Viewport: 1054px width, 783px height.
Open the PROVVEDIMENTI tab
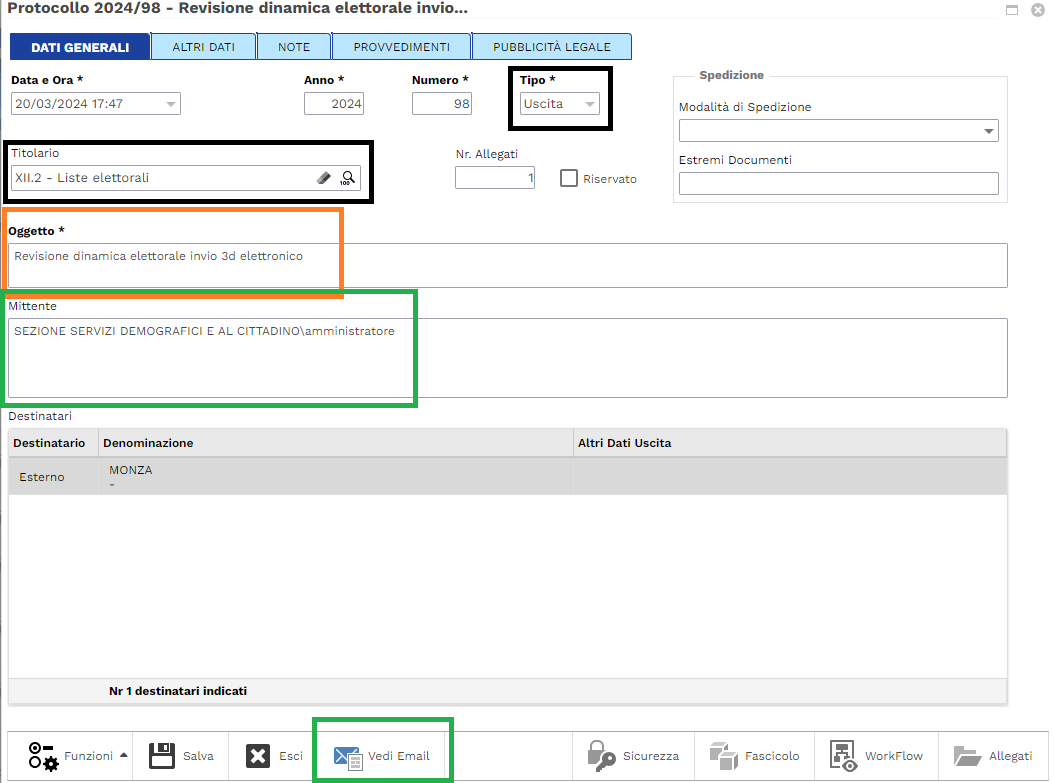click(x=401, y=47)
